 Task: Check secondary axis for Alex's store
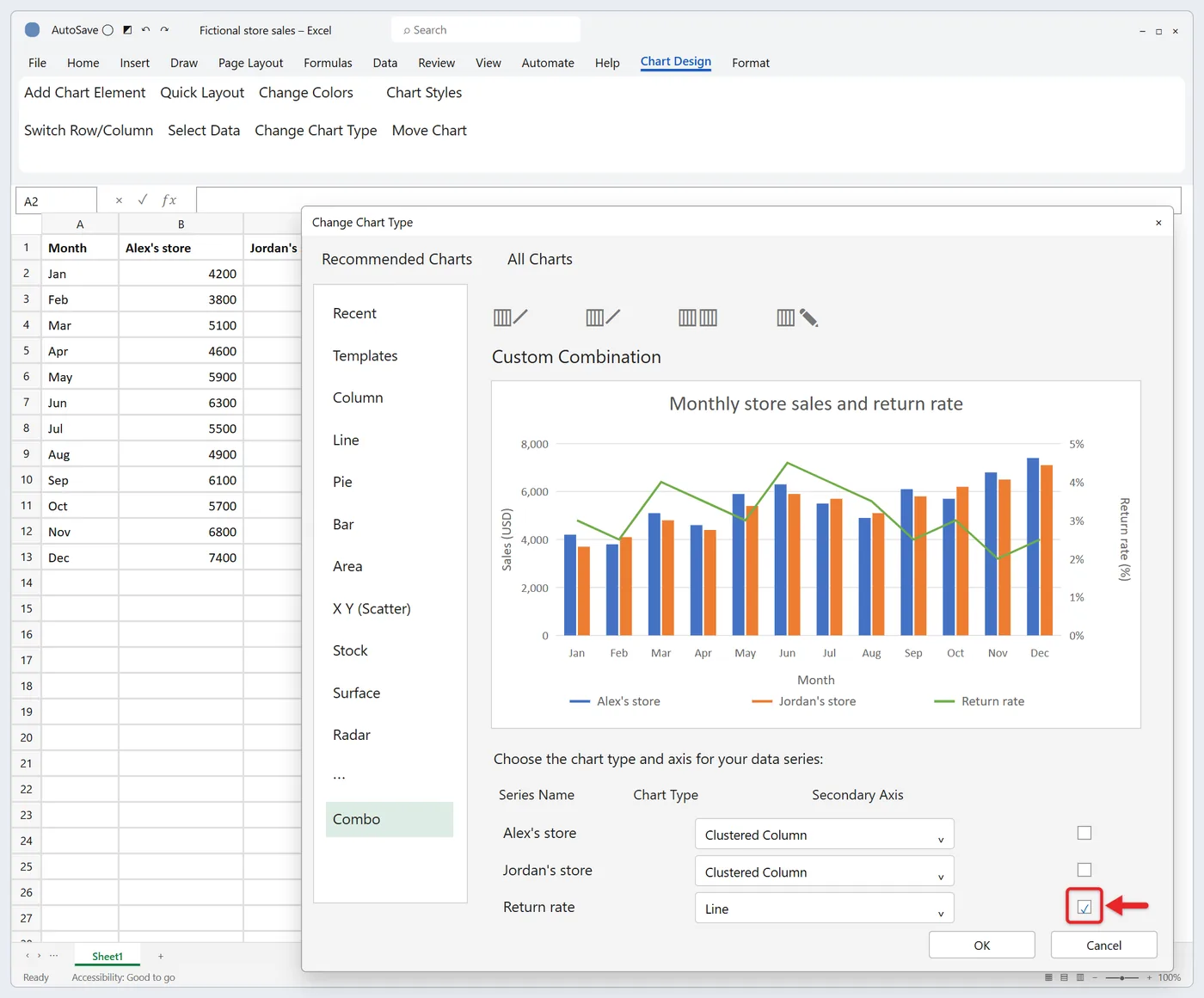[1084, 833]
